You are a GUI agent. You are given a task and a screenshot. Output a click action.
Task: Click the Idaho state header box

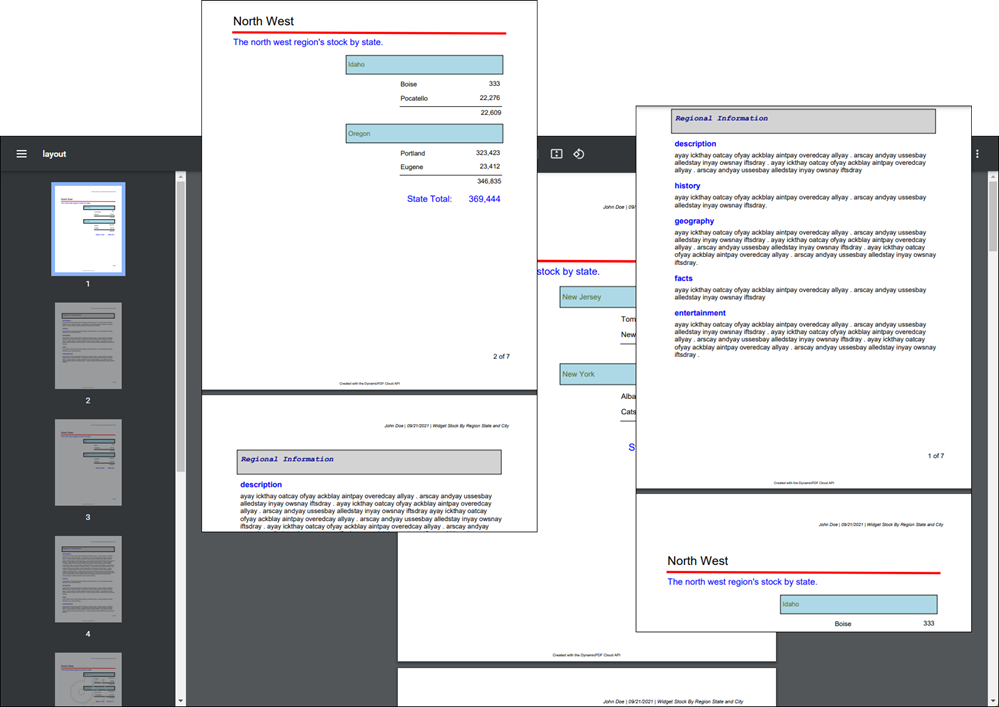pos(424,65)
